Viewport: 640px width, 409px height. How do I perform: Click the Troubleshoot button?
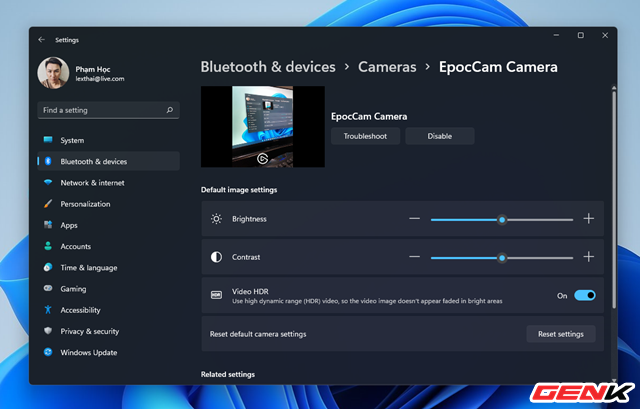(365, 136)
